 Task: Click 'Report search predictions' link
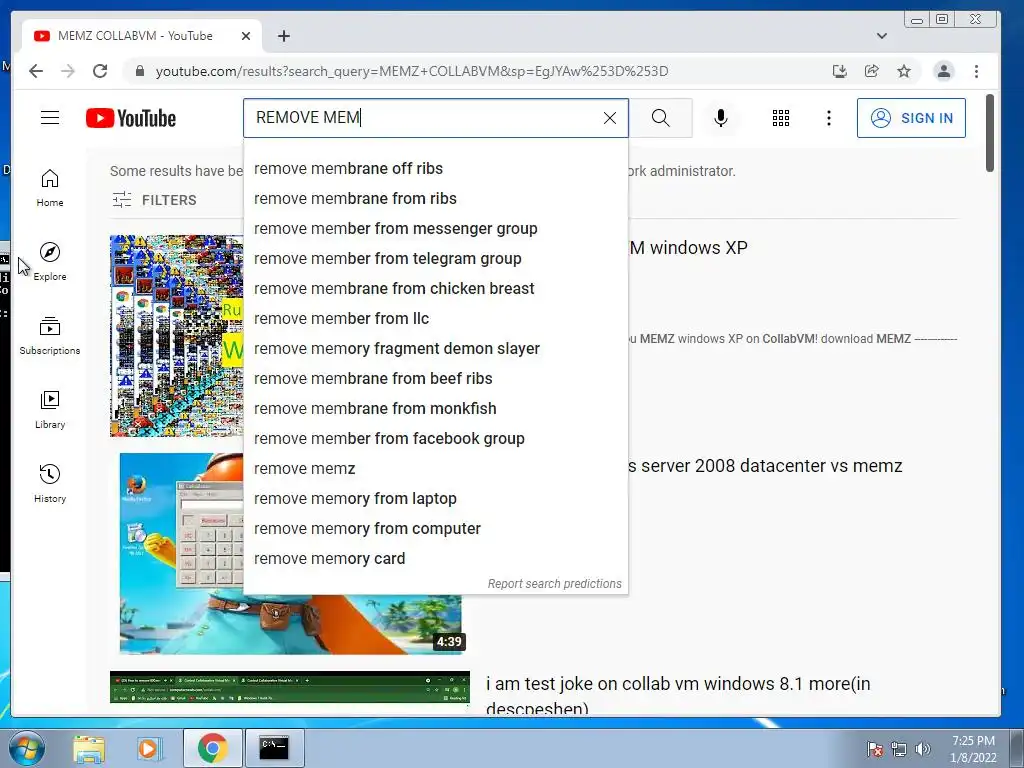tap(554, 584)
